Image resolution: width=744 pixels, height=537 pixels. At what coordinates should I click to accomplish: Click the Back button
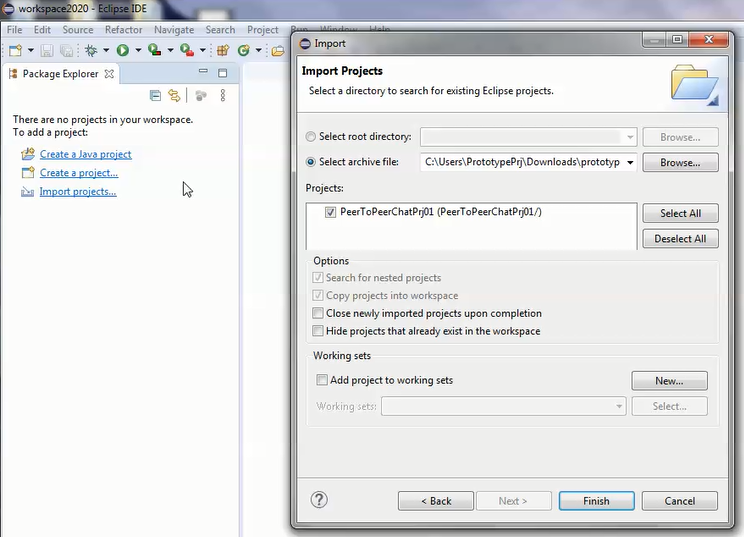[x=436, y=501]
